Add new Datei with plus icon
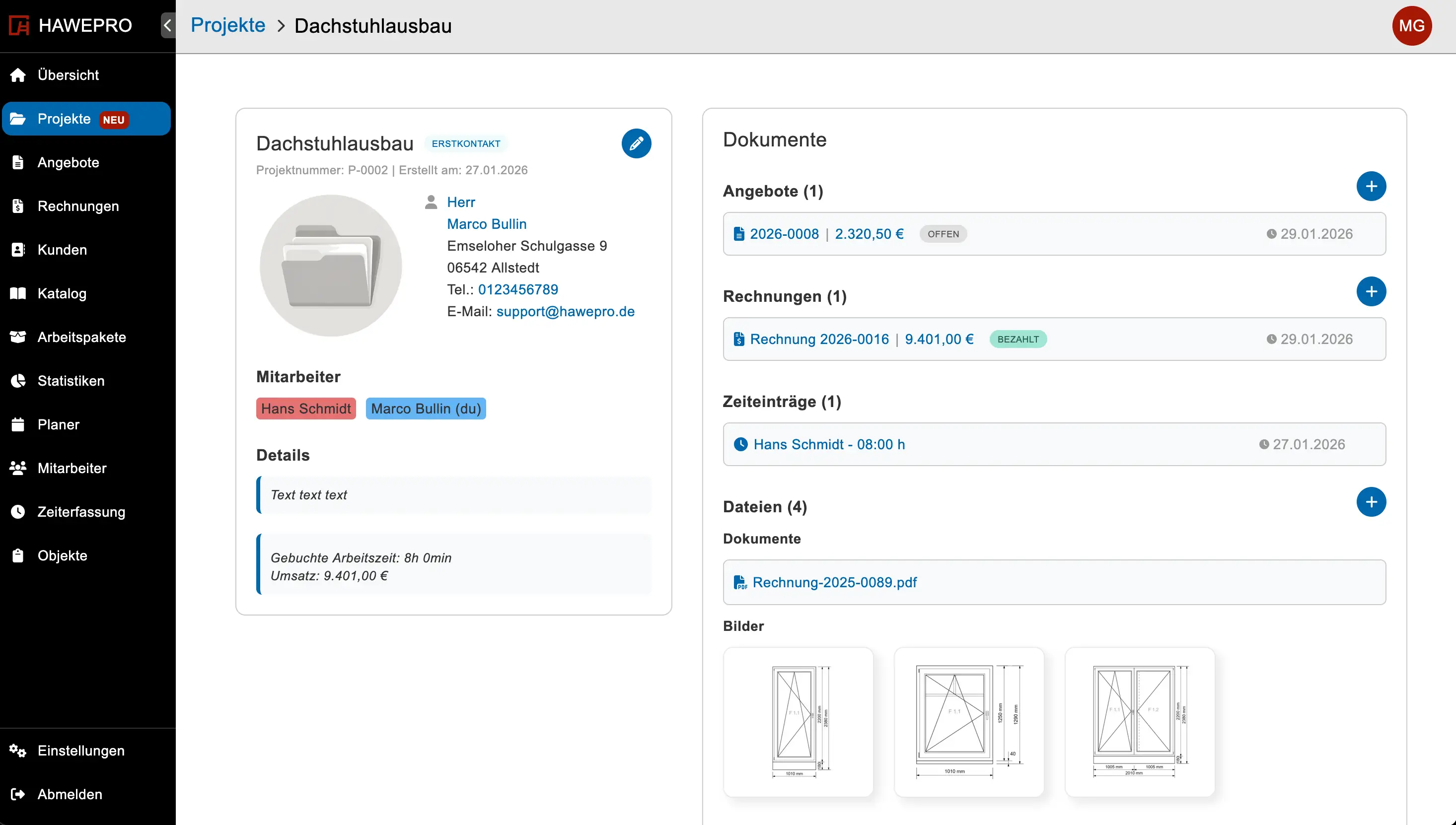This screenshot has height=825, width=1456. 1371,502
